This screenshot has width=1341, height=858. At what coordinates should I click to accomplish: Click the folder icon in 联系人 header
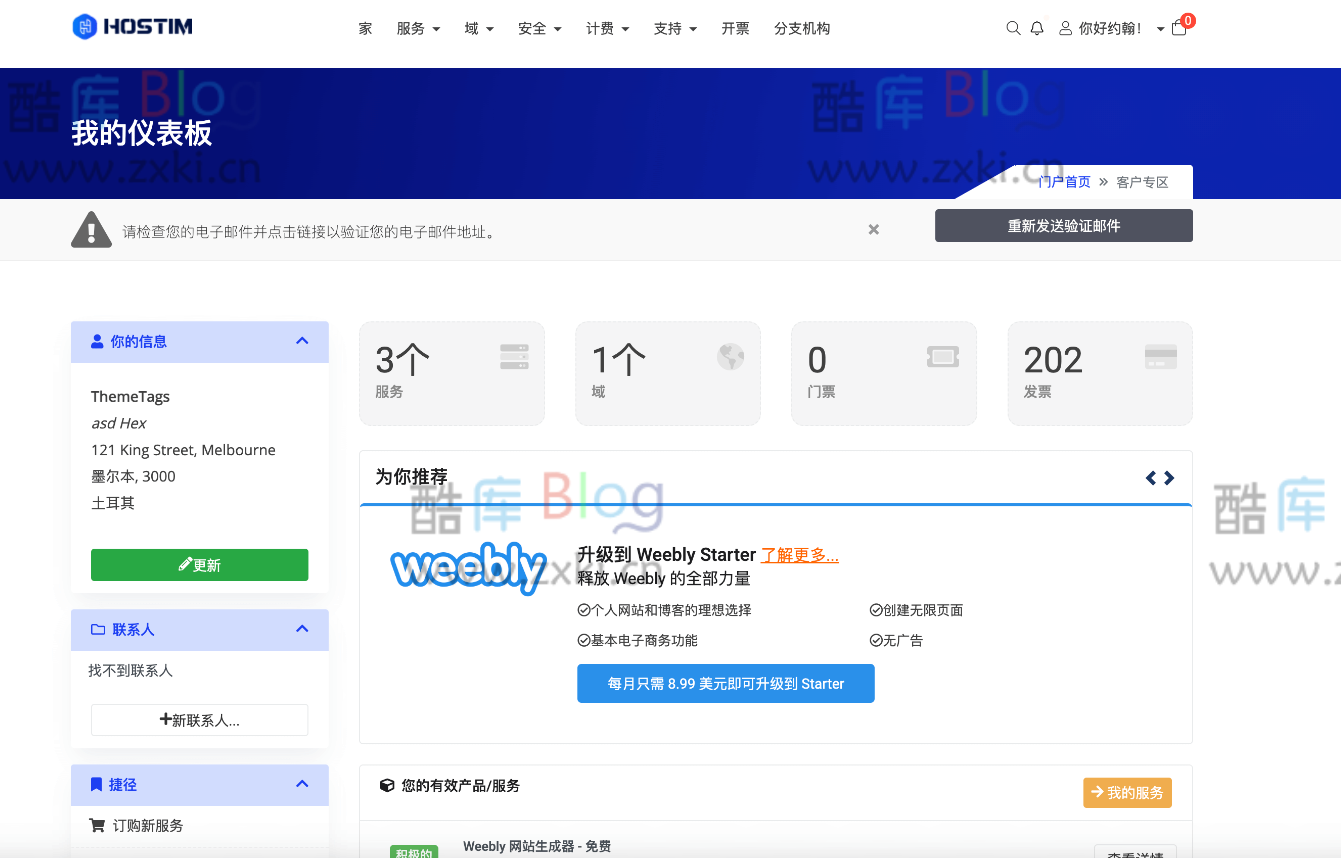[98, 630]
